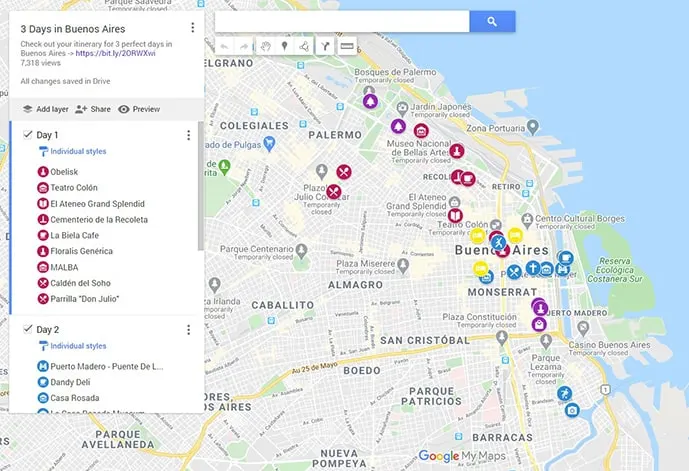Click the blue search button
689x471 pixels.
pyautogui.click(x=492, y=22)
